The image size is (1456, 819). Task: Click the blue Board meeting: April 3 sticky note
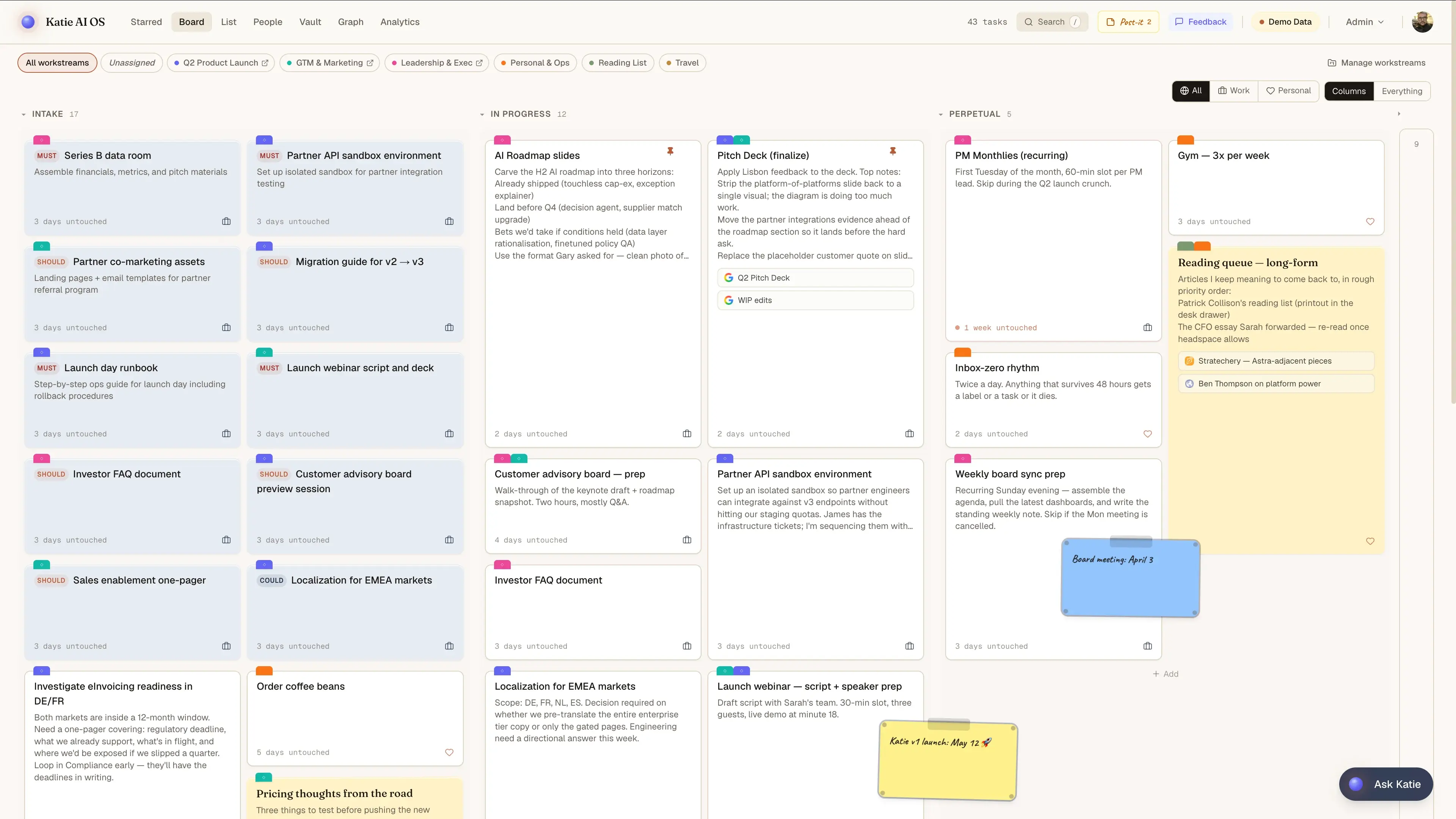click(1130, 577)
